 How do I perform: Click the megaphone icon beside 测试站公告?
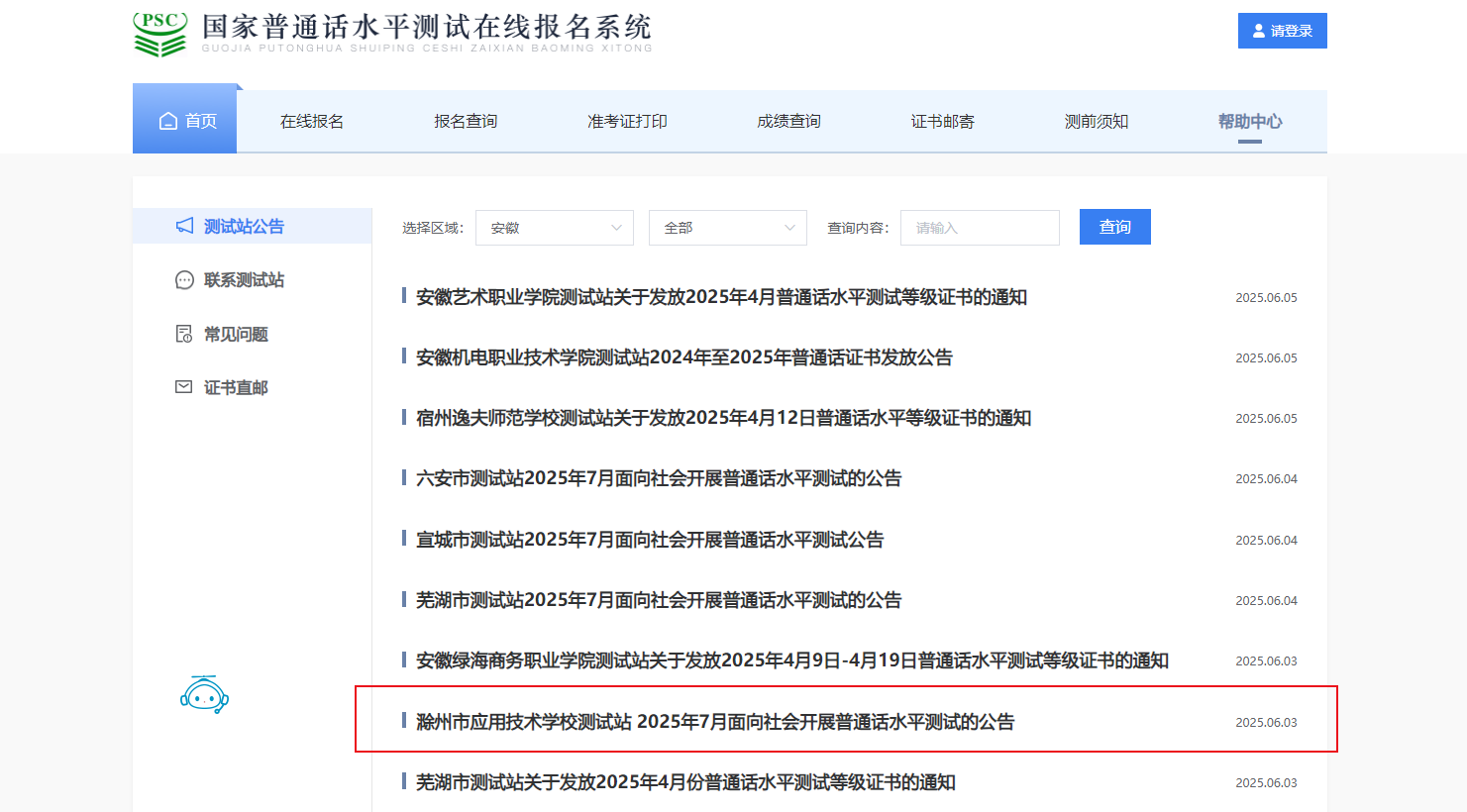[x=184, y=226]
